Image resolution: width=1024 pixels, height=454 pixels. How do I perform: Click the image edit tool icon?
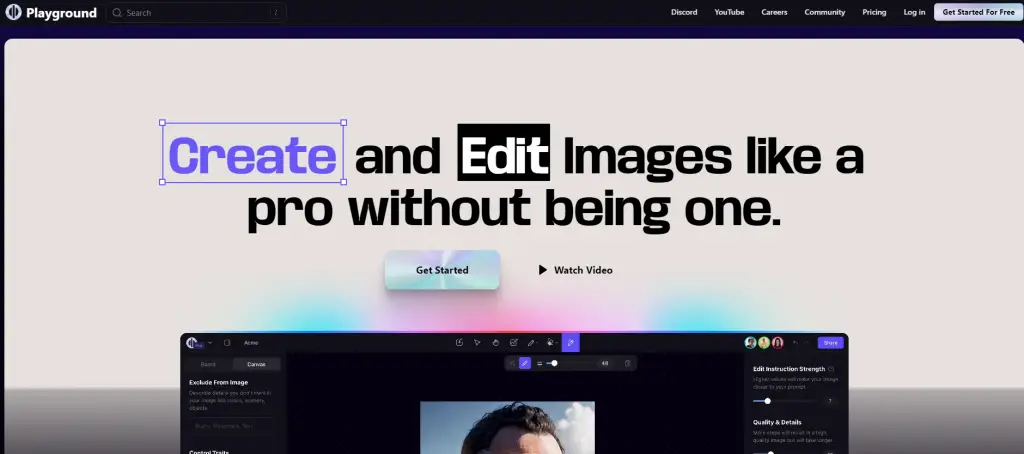(513, 343)
